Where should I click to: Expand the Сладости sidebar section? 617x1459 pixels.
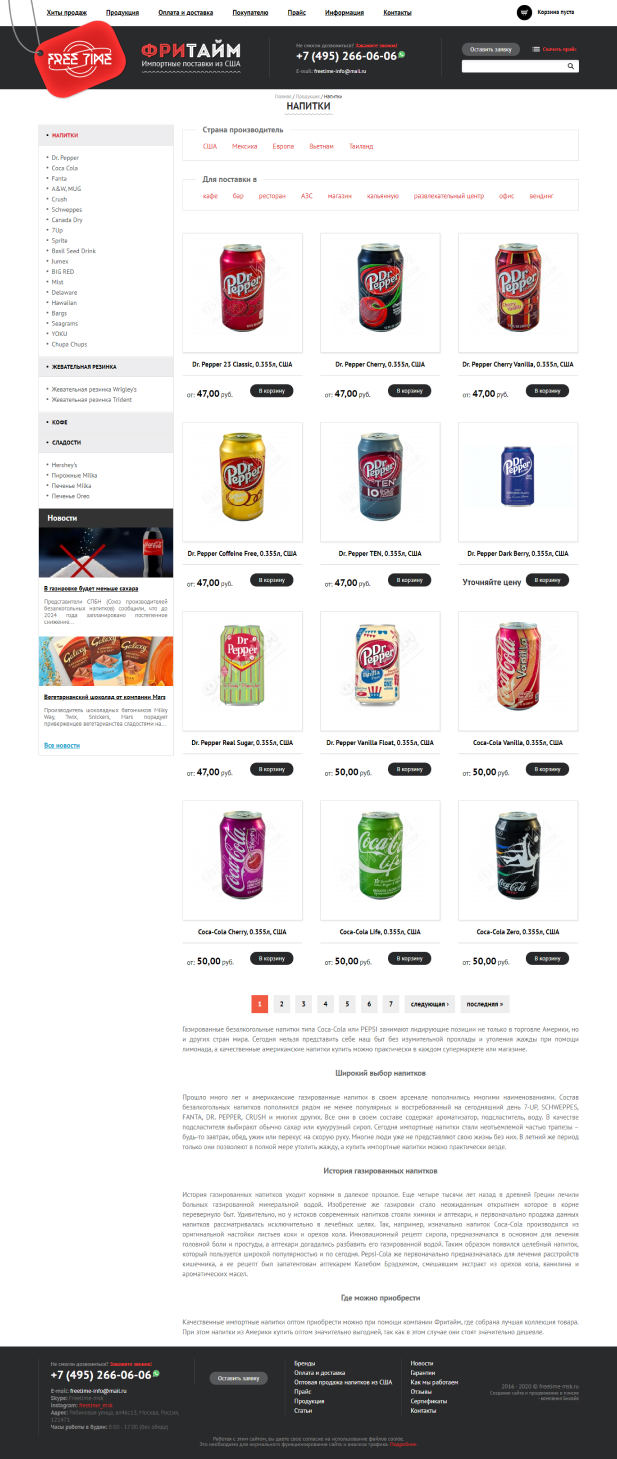click(x=66, y=442)
